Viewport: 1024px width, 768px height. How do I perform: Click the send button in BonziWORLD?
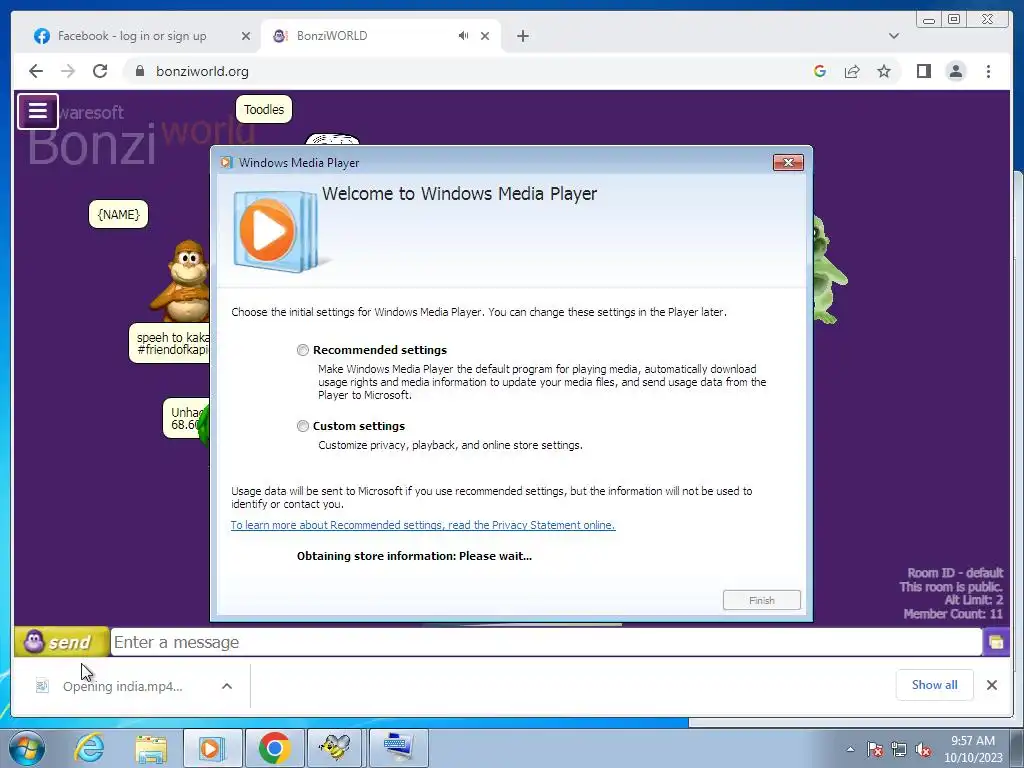61,642
